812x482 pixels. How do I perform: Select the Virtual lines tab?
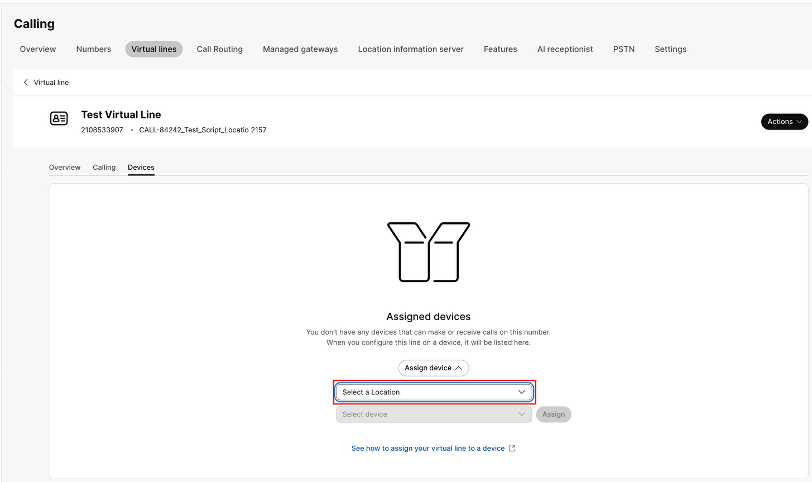point(154,49)
